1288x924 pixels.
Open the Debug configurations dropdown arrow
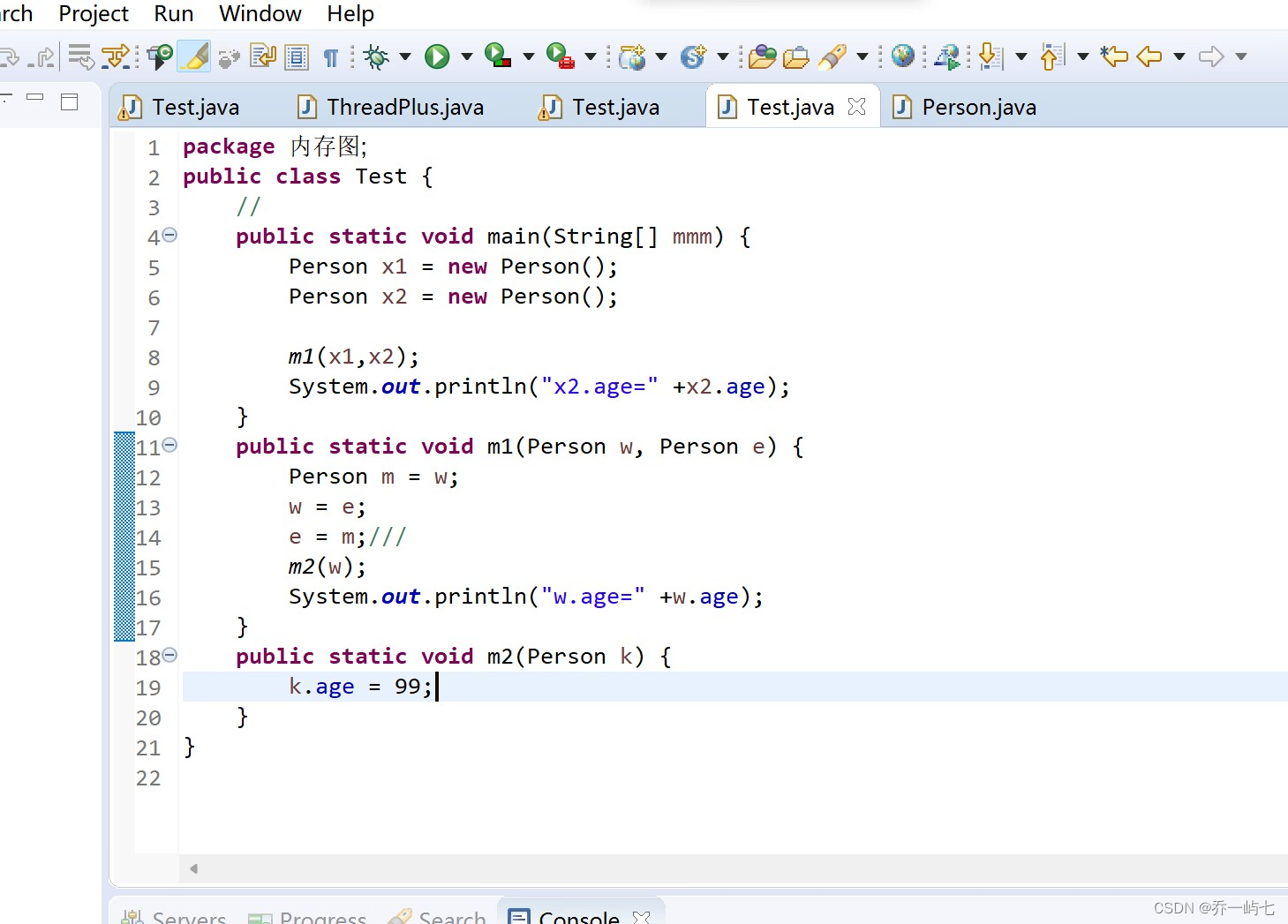(405, 57)
